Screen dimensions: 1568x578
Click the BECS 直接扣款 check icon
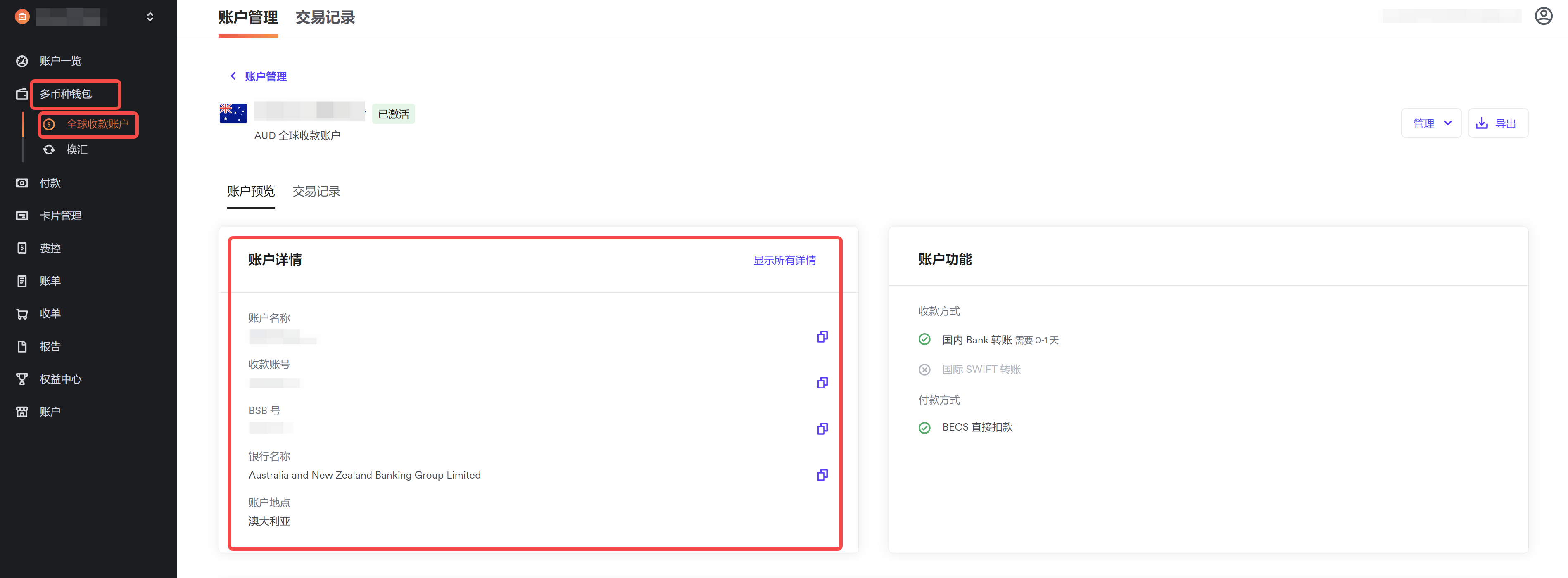(924, 428)
